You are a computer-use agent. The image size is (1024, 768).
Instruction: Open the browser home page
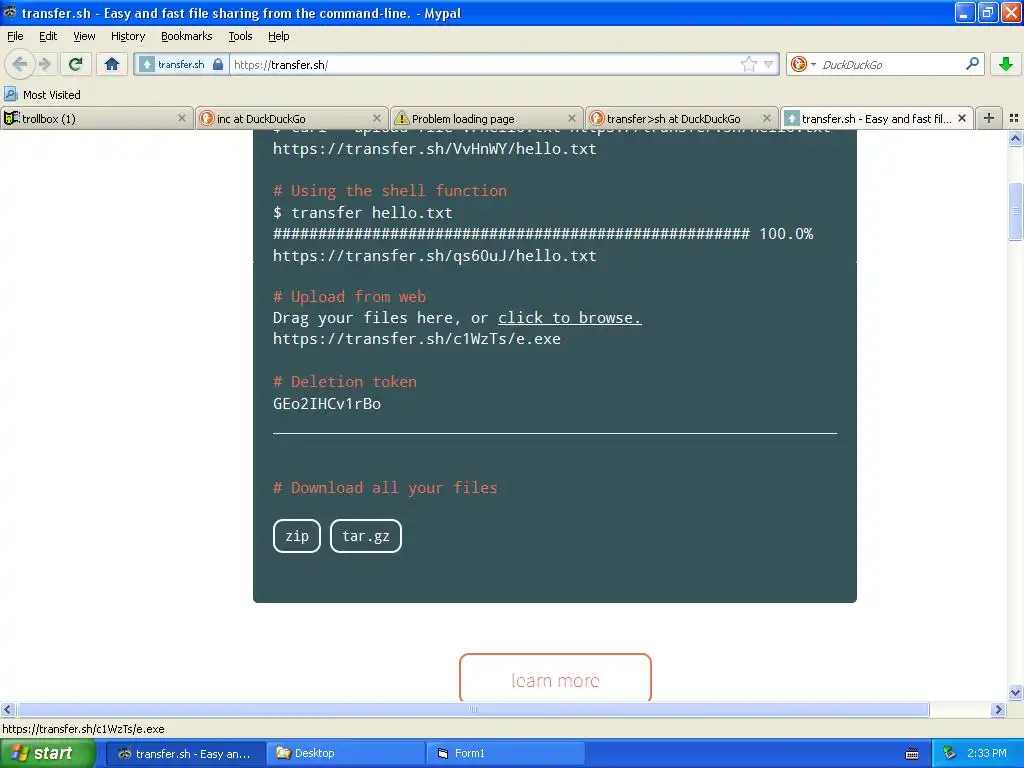tap(112, 64)
